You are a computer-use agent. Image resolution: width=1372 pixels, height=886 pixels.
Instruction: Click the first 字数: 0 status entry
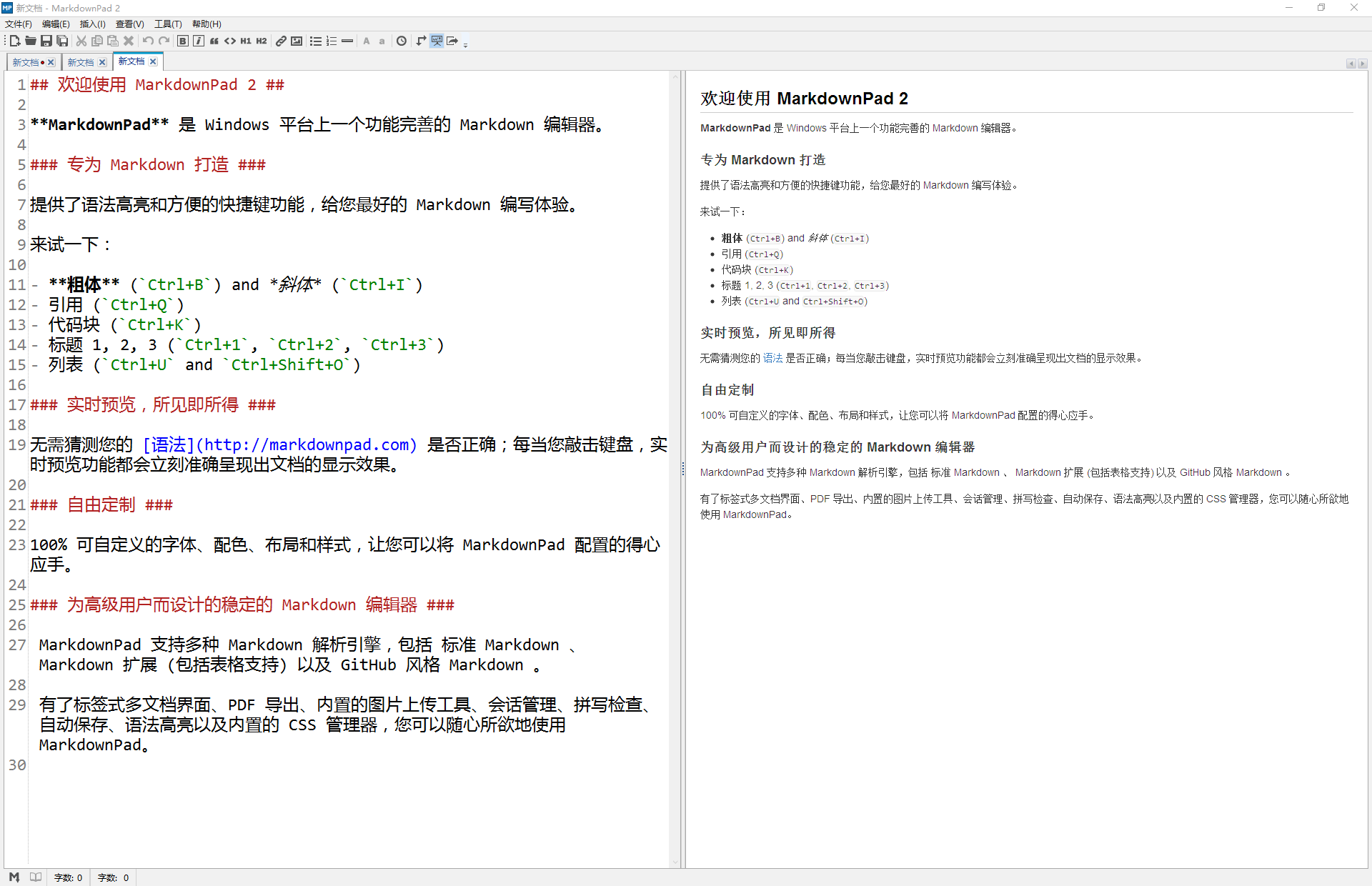(69, 877)
